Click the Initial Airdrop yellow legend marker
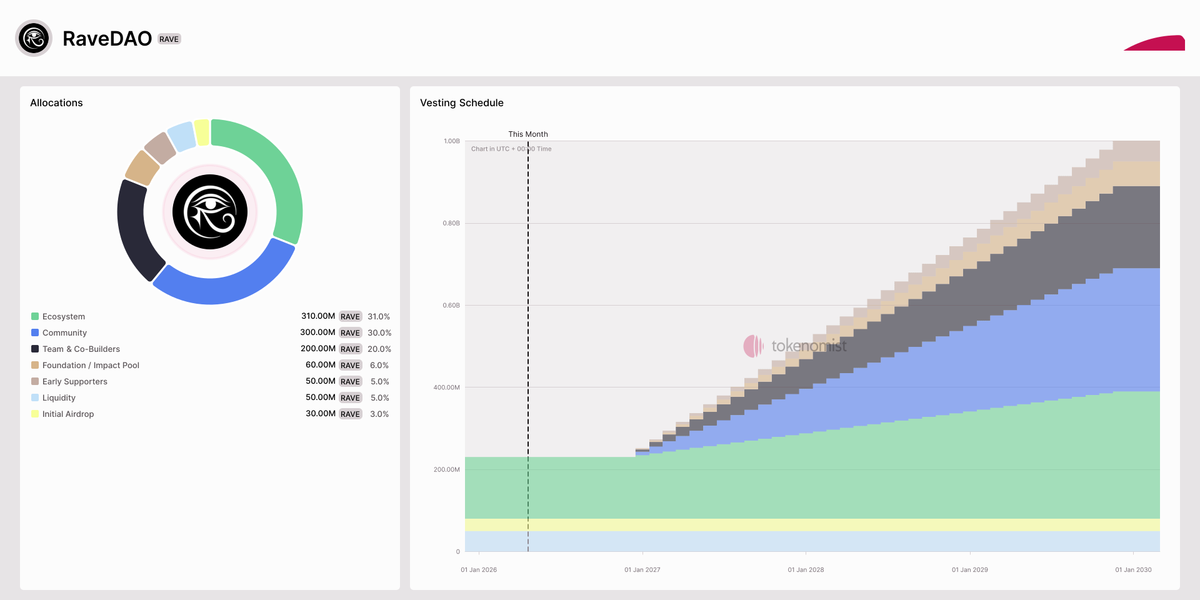1200x600 pixels. pos(34,413)
